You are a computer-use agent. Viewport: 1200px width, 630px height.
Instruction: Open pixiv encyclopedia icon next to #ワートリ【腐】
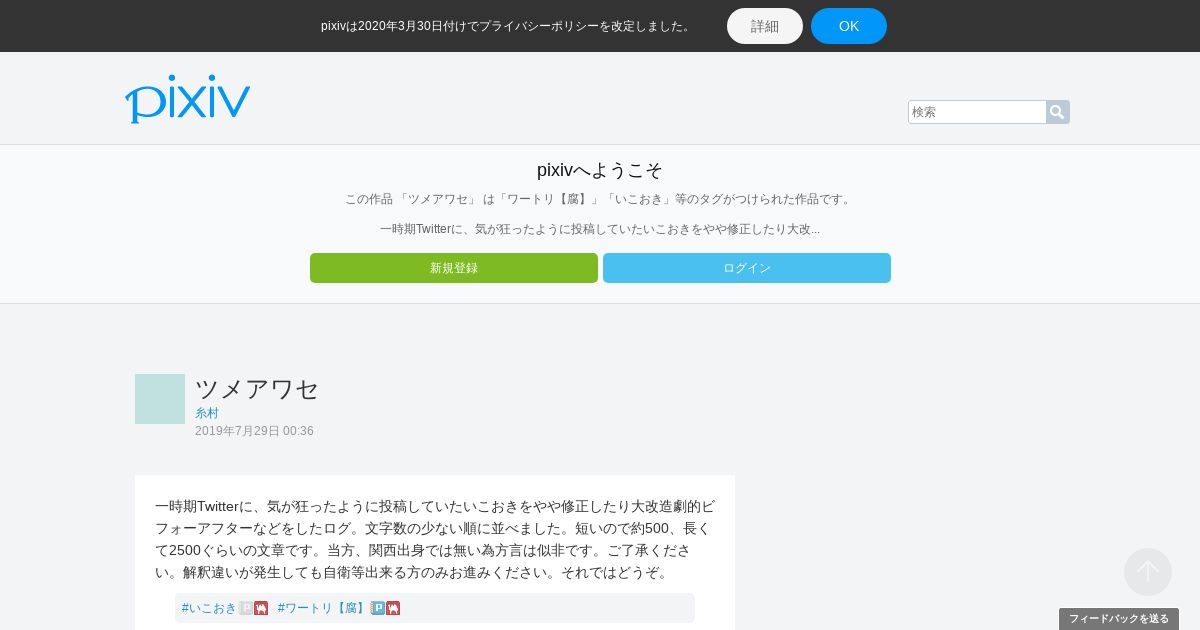[x=378, y=608]
